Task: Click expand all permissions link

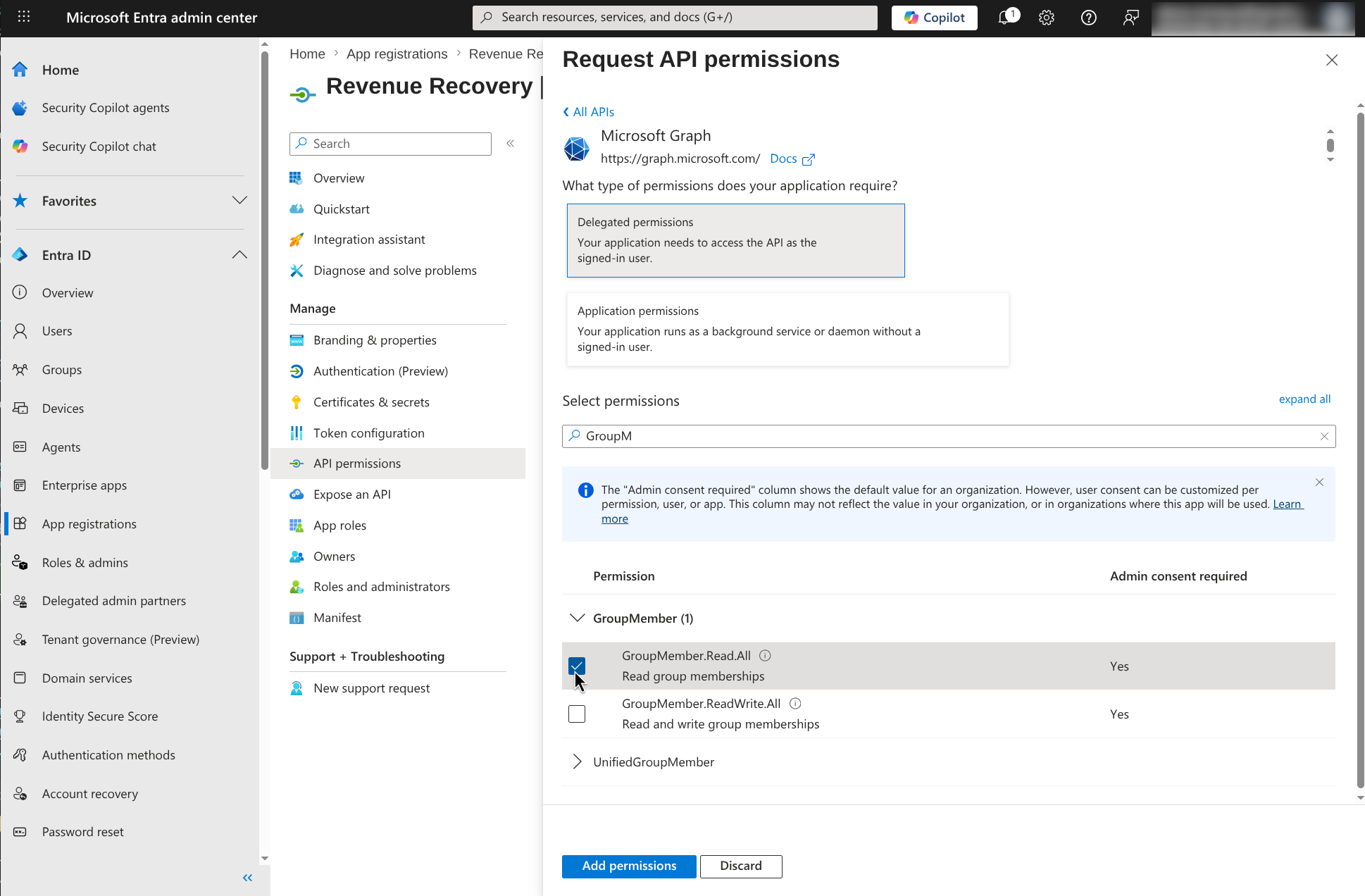Action: (1304, 399)
